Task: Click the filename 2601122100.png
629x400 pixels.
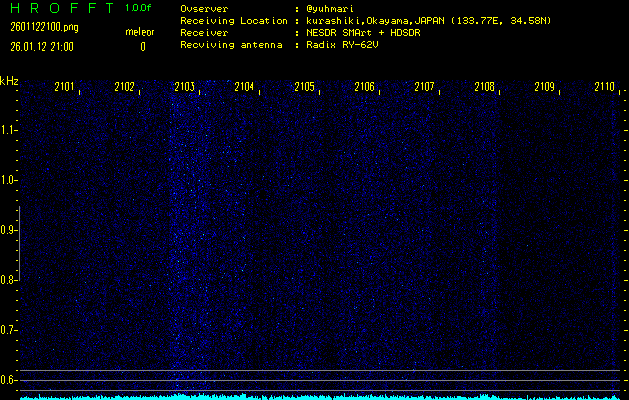Action: click(x=44, y=27)
